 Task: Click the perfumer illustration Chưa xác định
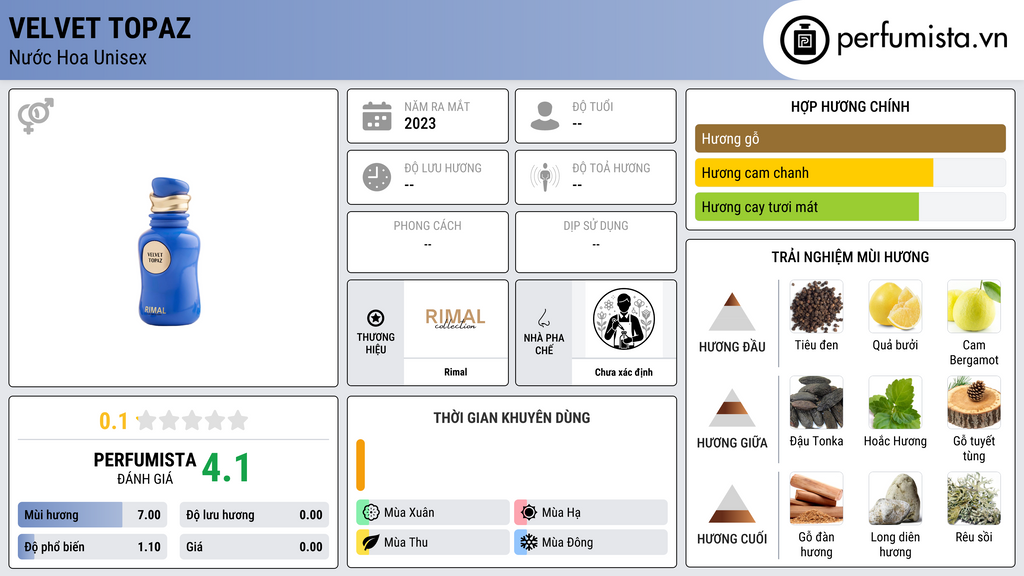(624, 319)
